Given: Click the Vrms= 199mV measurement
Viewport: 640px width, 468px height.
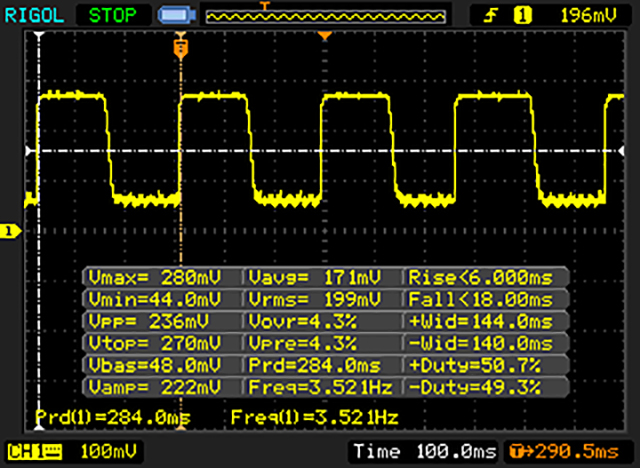Looking at the screenshot, I should [x=315, y=300].
